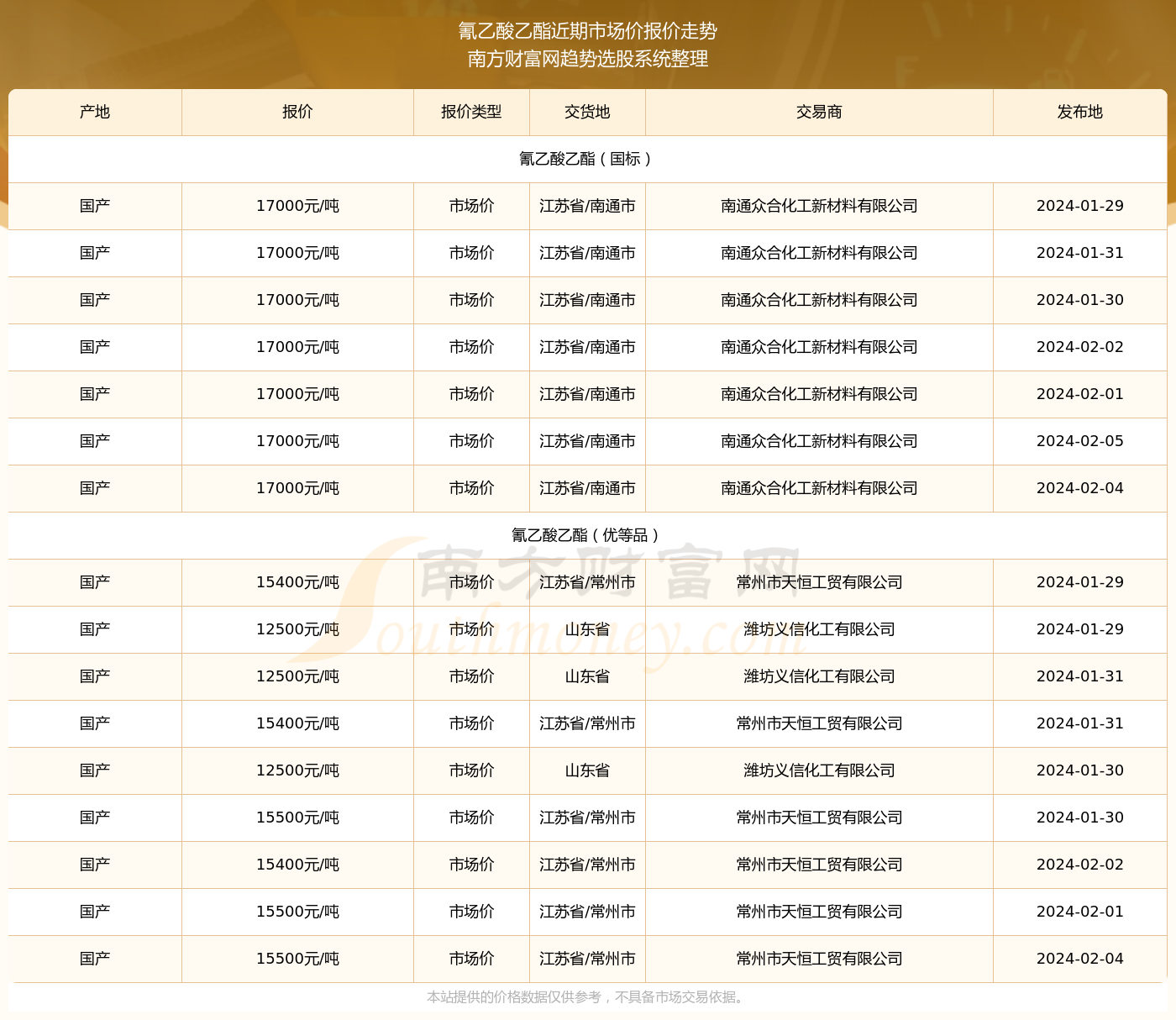Click the 报价 column header
1176x1020 pixels.
(297, 112)
